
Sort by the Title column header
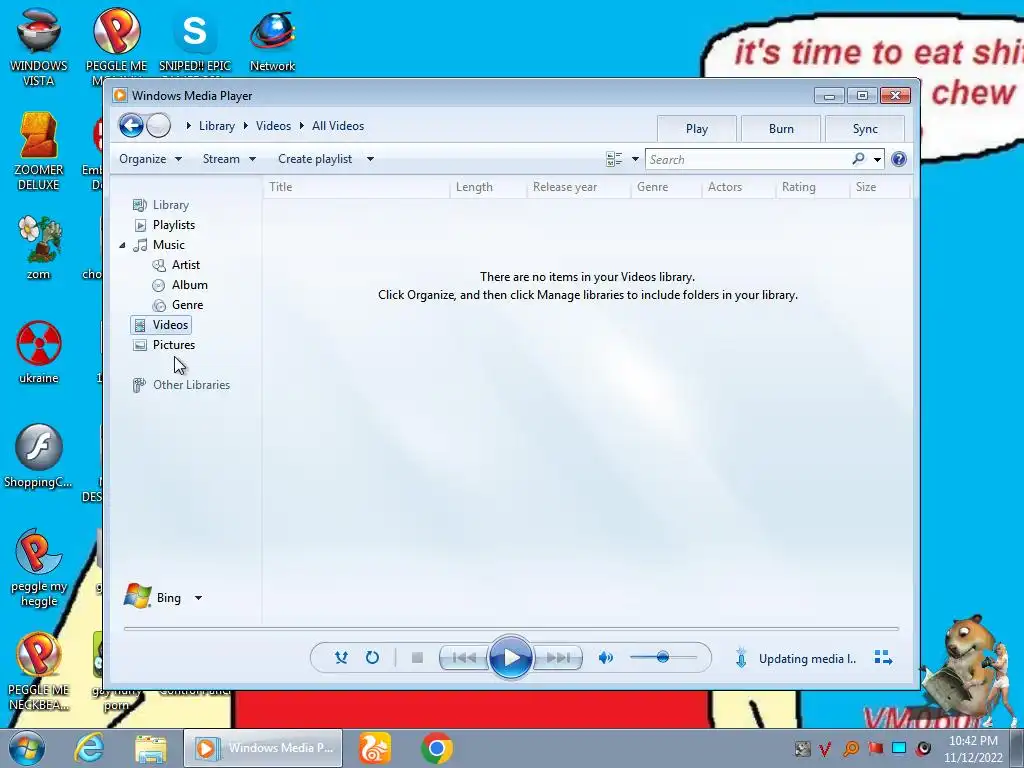tap(357, 187)
